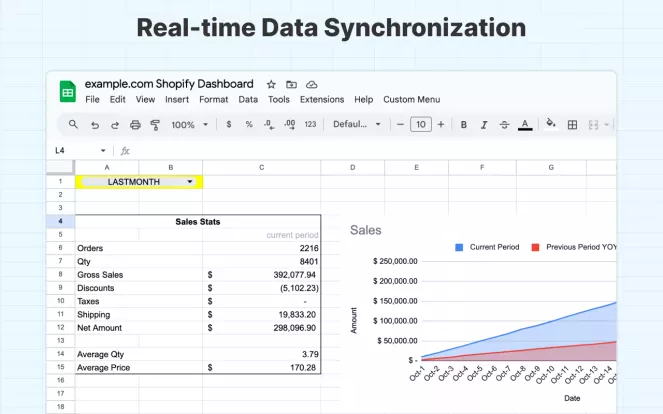
Task: Open the Google Sheets home icon
Action: pyautogui.click(x=68, y=91)
